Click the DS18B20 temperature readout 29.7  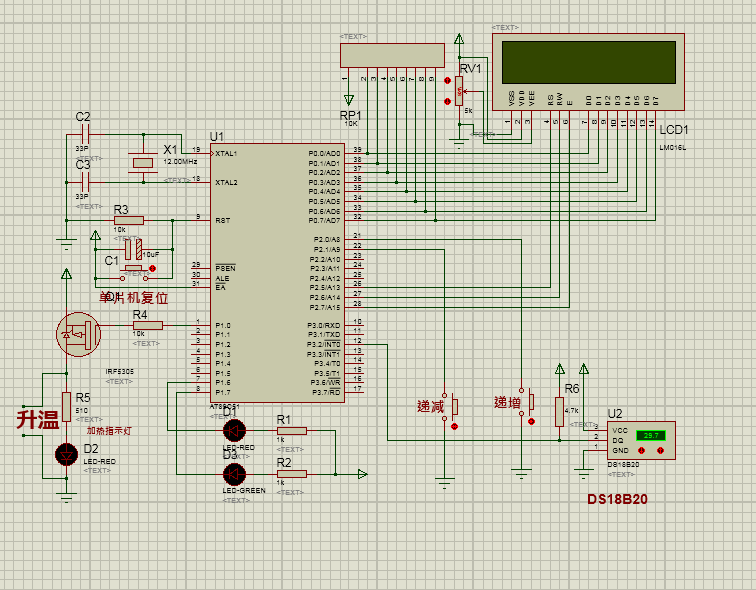click(652, 436)
